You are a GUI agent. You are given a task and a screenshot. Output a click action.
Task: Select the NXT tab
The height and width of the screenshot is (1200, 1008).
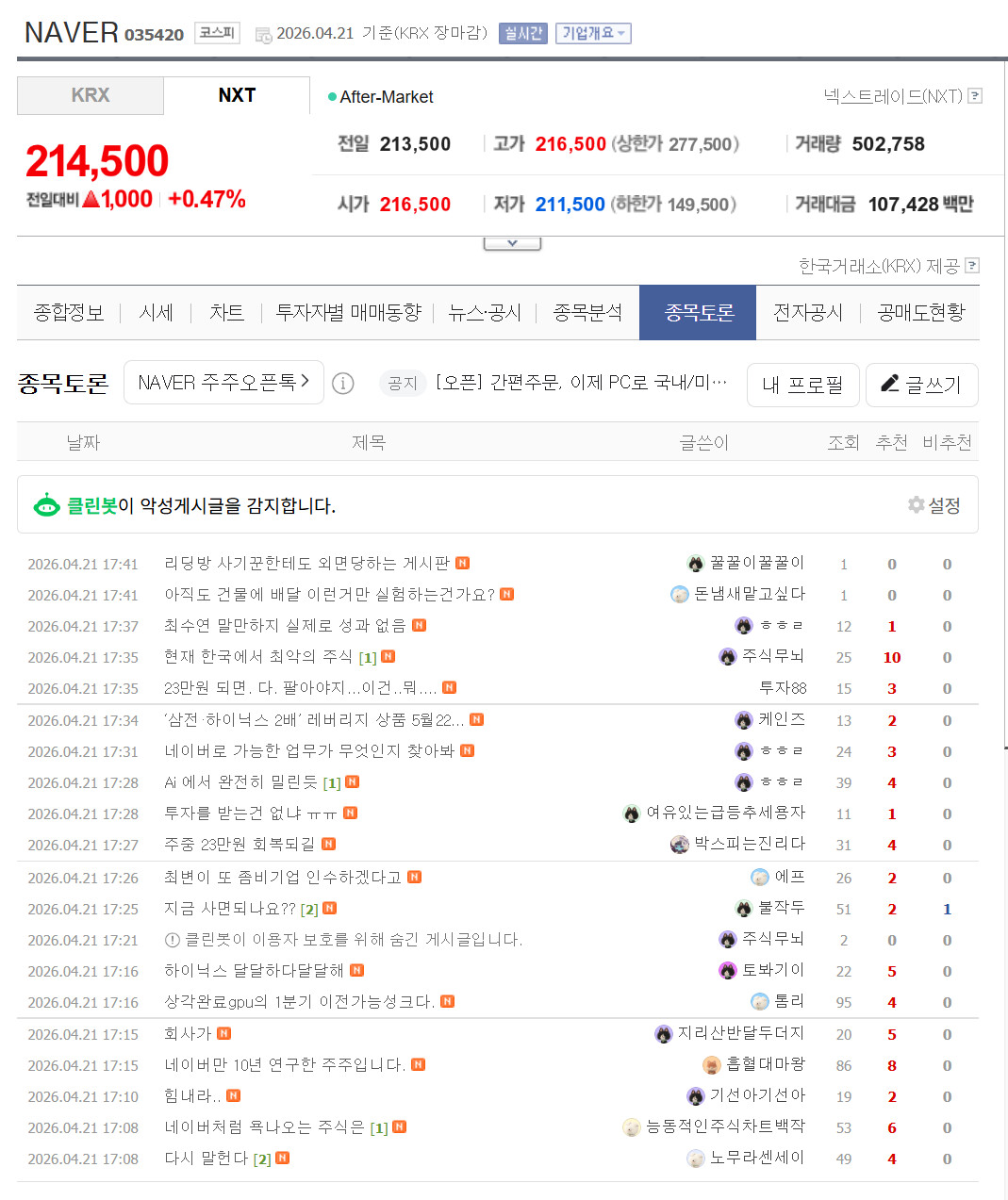pos(237,95)
